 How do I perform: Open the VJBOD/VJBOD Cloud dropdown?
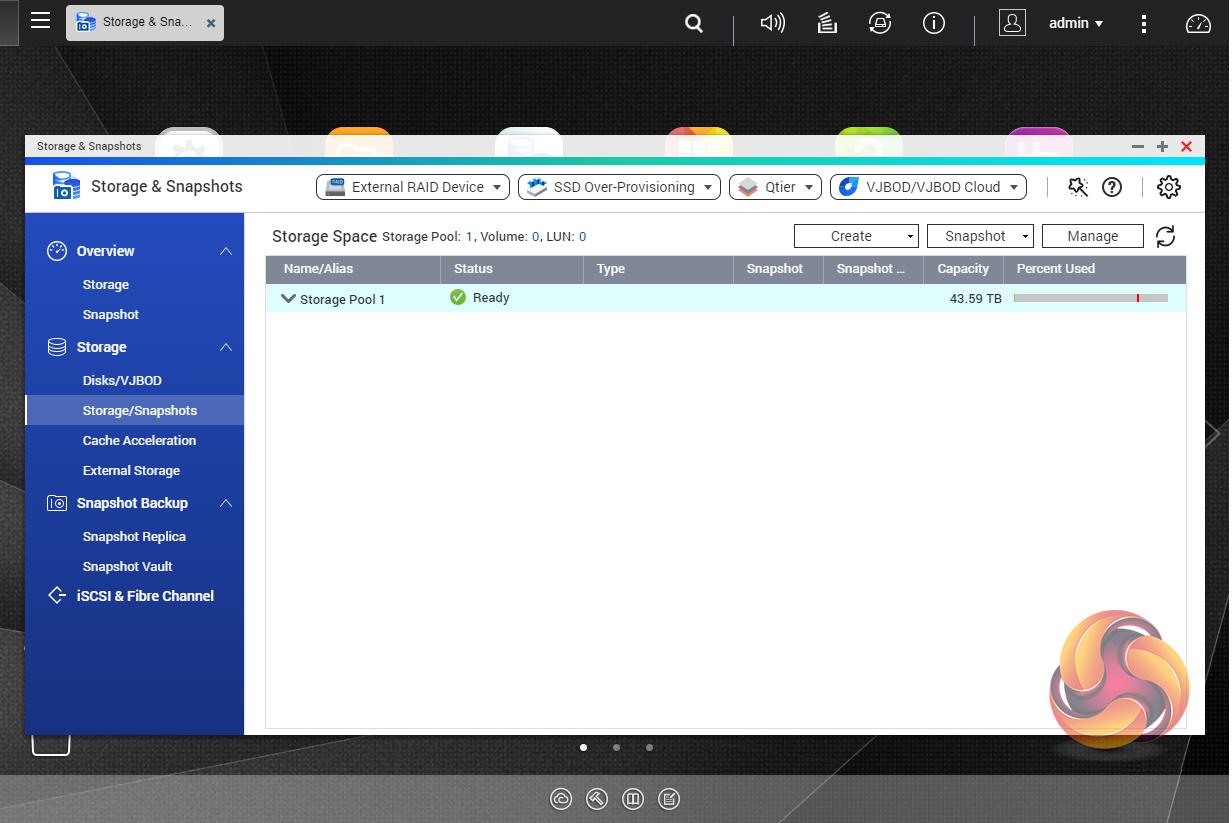pyautogui.click(x=929, y=187)
